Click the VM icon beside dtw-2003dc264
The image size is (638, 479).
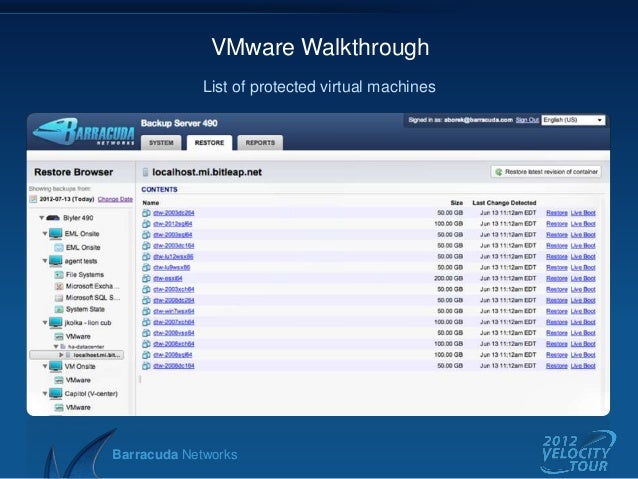[x=146, y=213]
